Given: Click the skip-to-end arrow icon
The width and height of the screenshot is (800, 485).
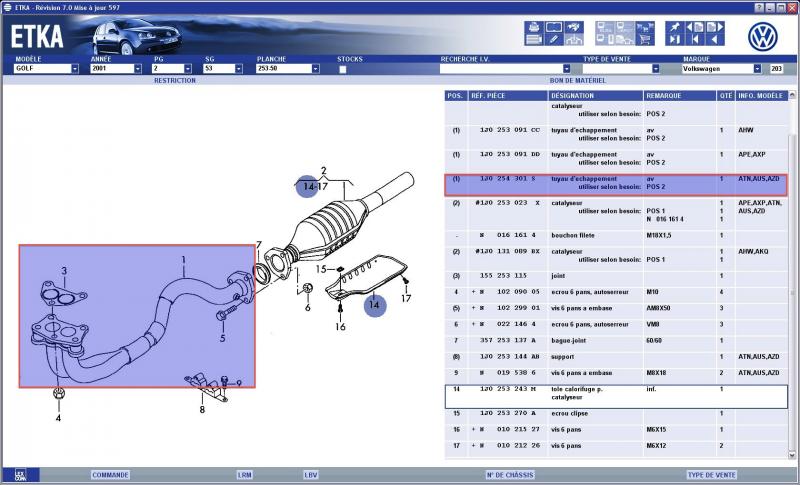Looking at the screenshot, I should (x=674, y=40).
